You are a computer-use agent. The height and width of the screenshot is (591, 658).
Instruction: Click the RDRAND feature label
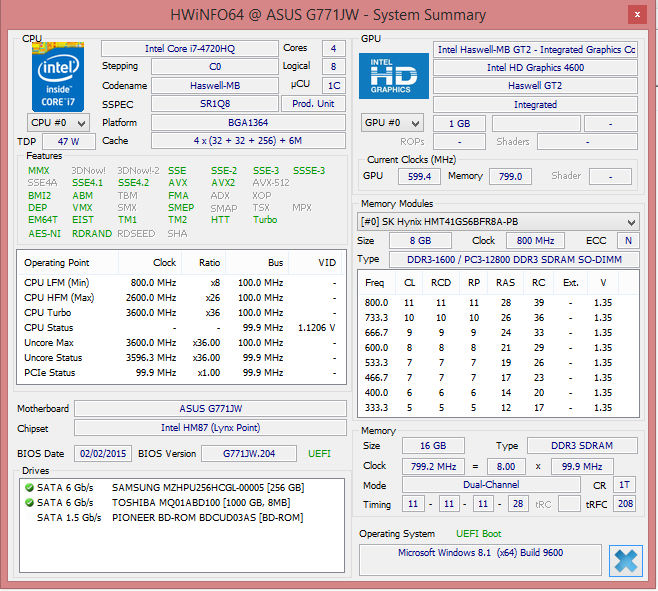coord(92,233)
